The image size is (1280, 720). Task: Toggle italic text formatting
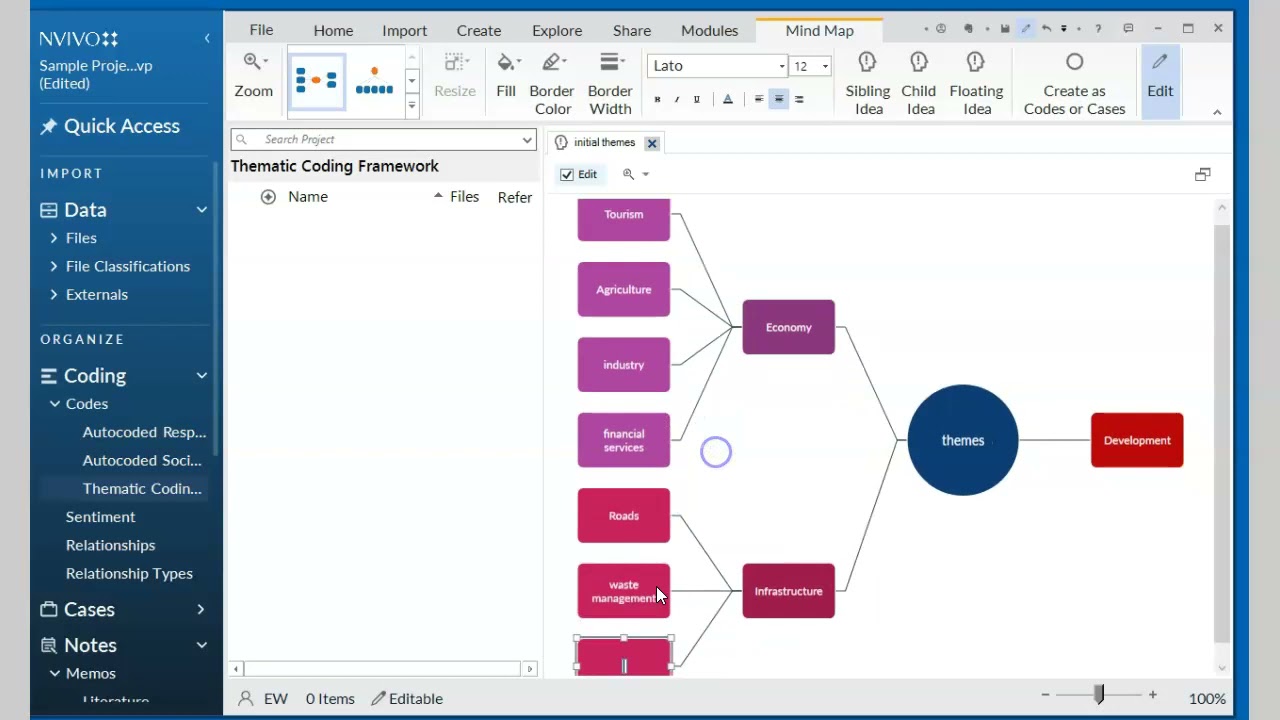coord(677,99)
